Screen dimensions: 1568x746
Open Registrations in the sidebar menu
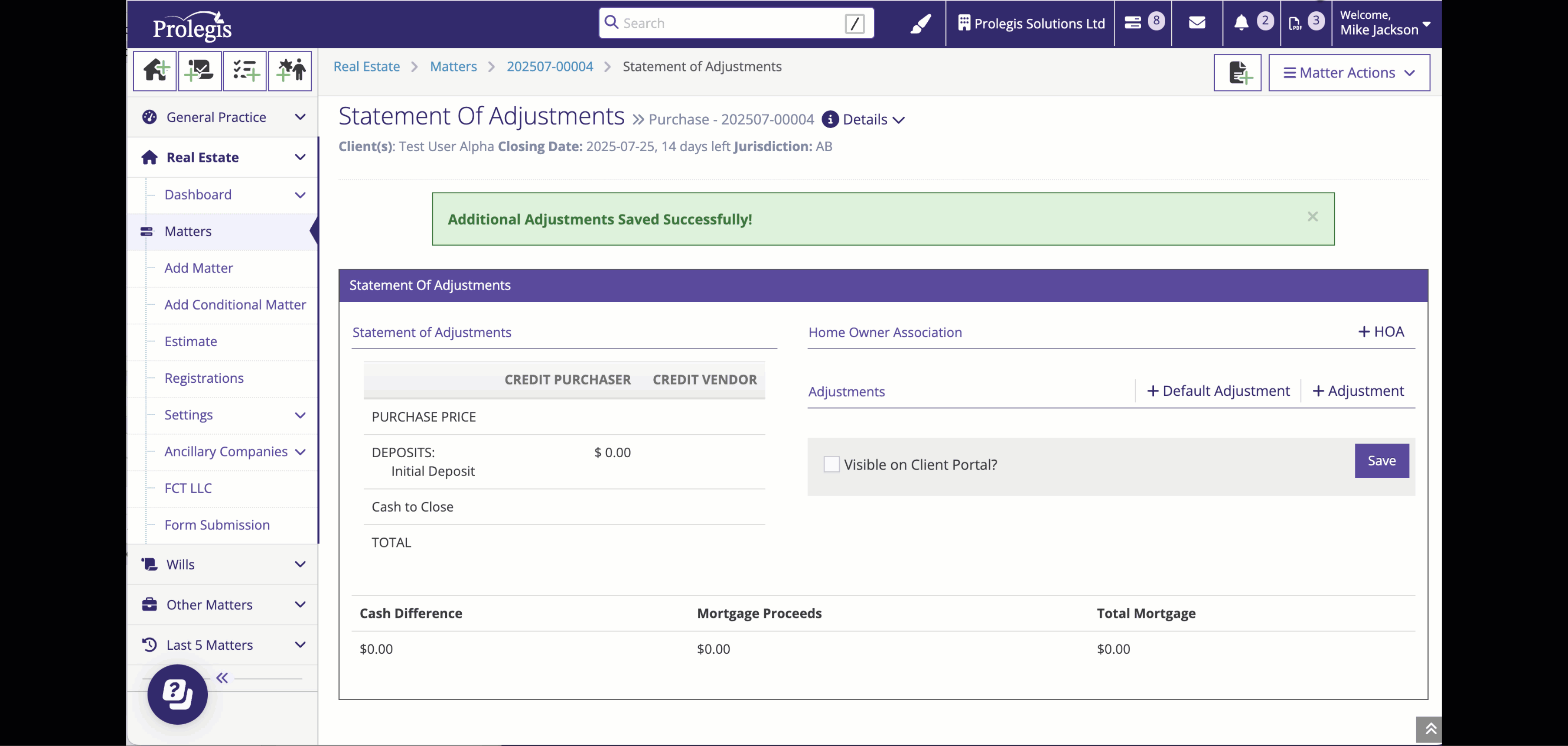(204, 378)
